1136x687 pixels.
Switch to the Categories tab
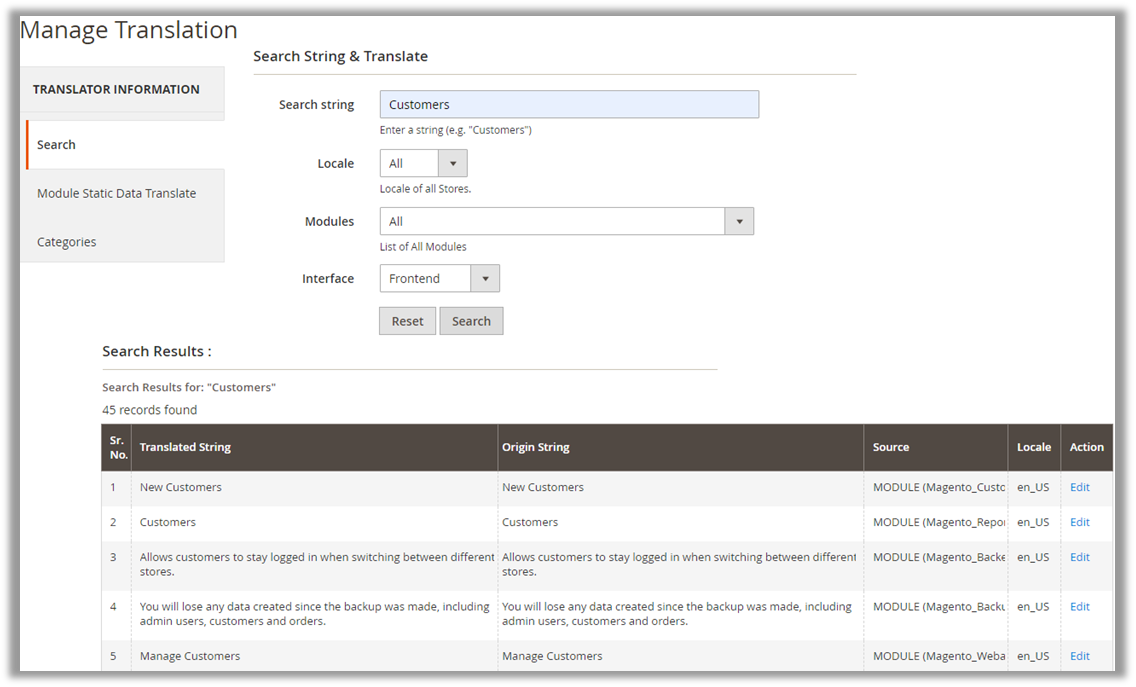pos(67,242)
